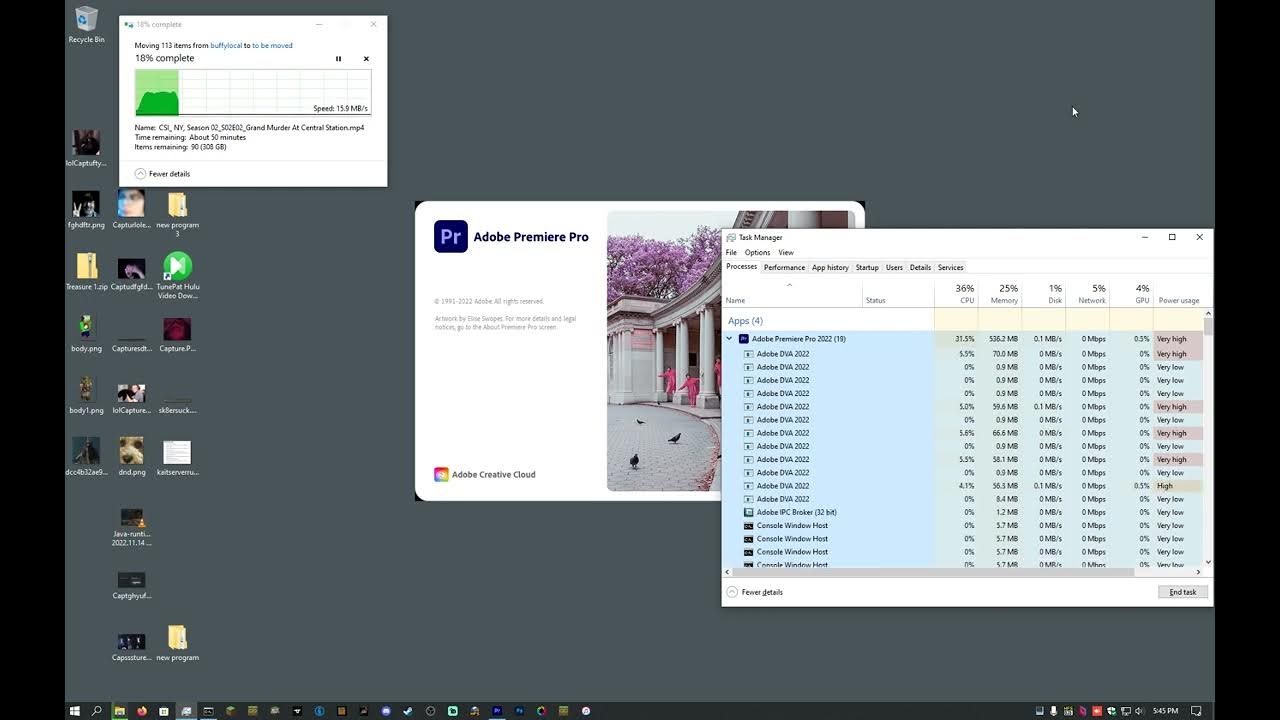The image size is (1280, 720).
Task: Sort processes by CPU column
Action: coord(957,293)
